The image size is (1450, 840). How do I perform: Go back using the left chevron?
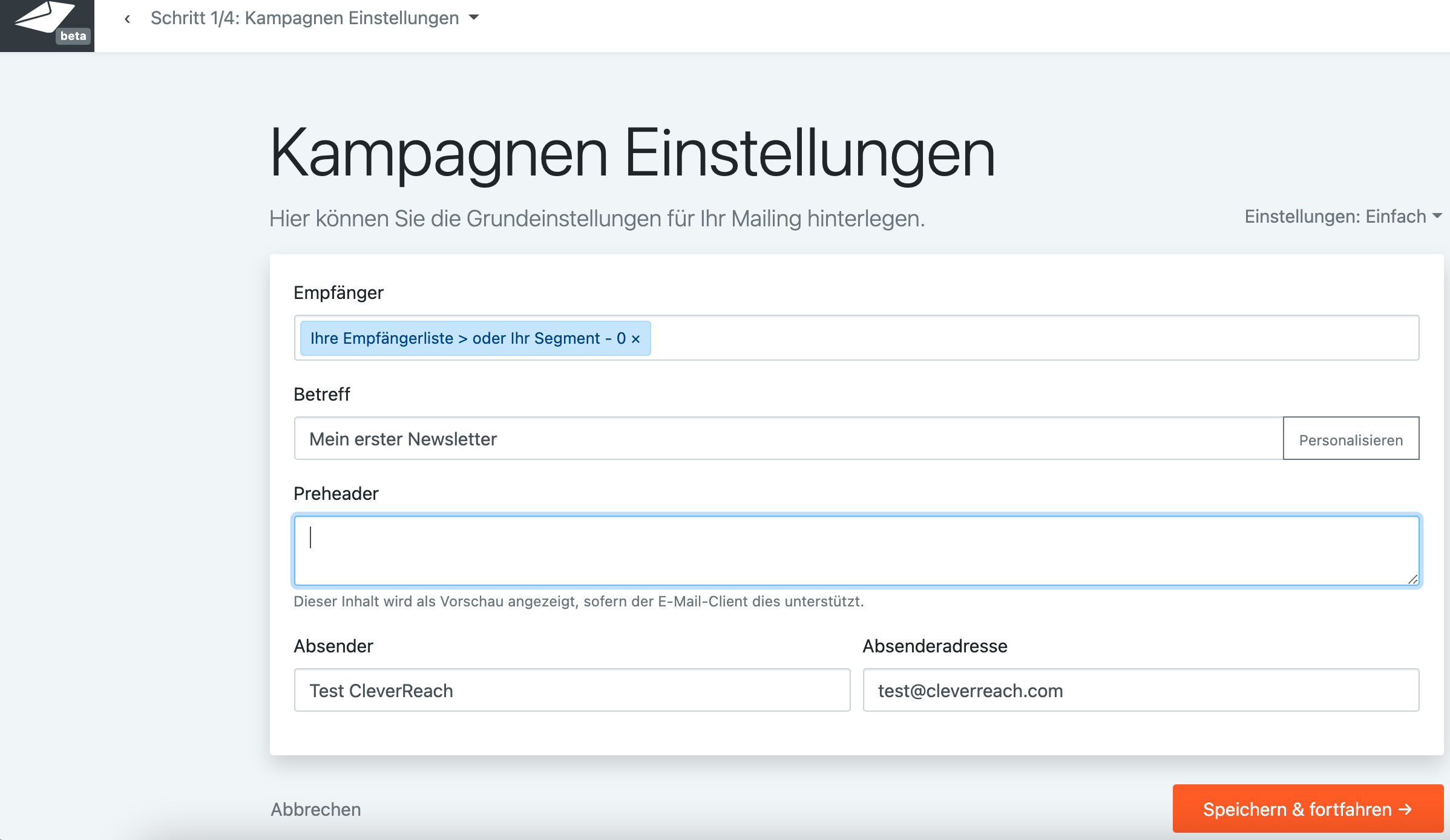[x=127, y=19]
